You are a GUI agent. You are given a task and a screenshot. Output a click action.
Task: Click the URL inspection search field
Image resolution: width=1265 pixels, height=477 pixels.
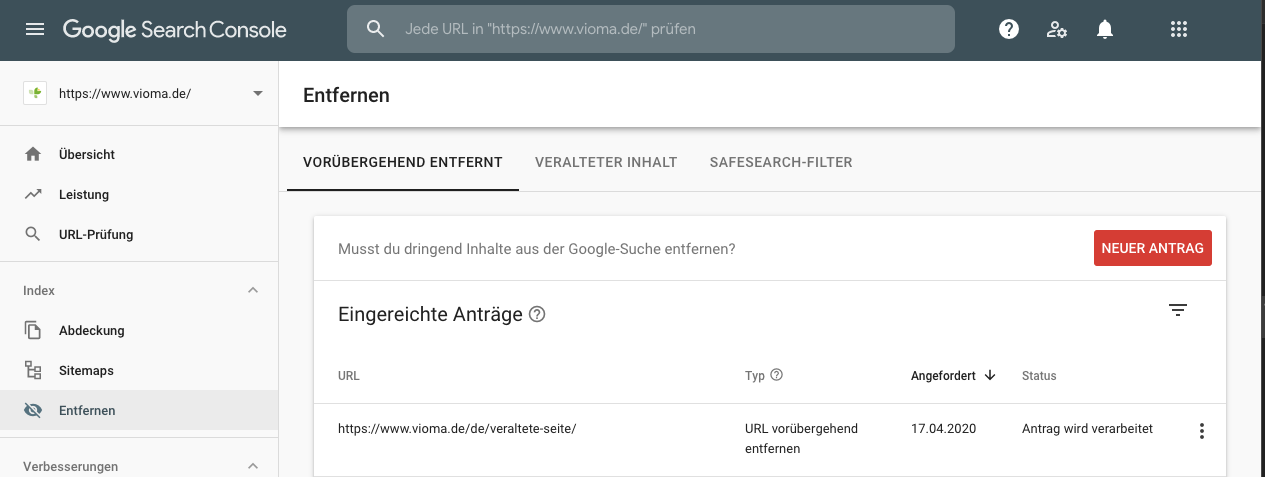651,30
